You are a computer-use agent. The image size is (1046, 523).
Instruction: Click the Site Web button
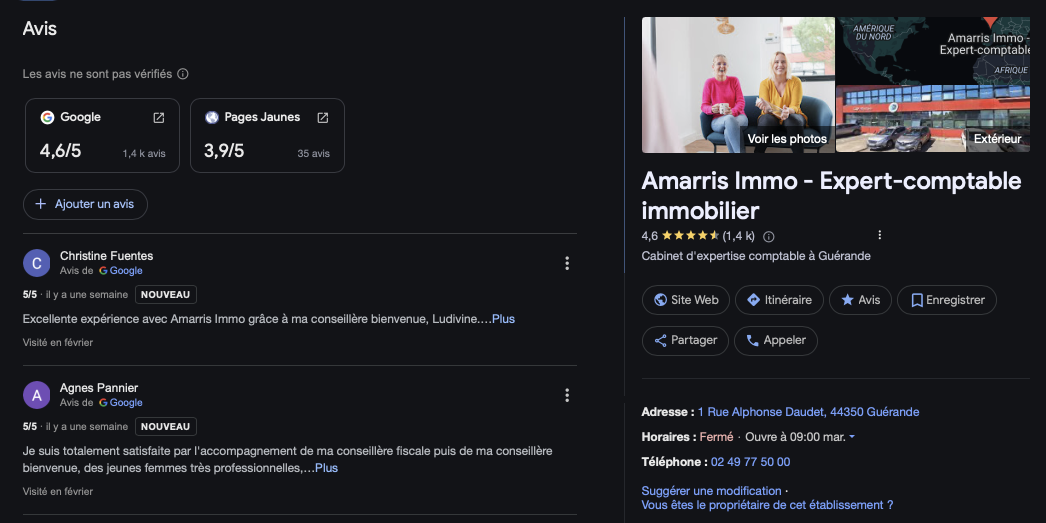click(x=686, y=300)
